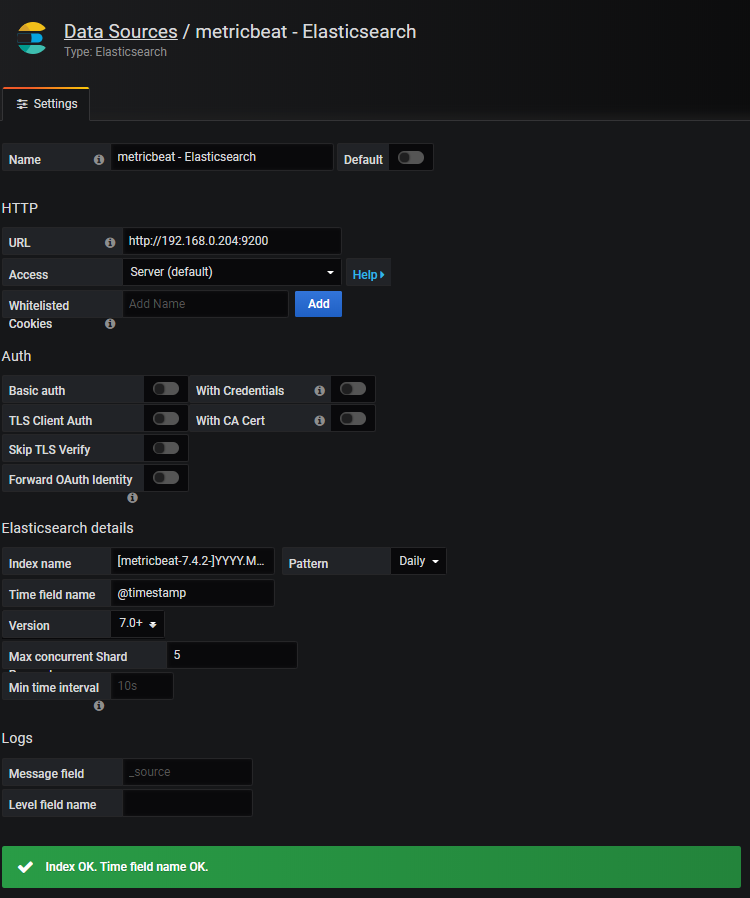Image resolution: width=750 pixels, height=898 pixels.
Task: Click the With CA Cert info icon
Action: click(319, 421)
